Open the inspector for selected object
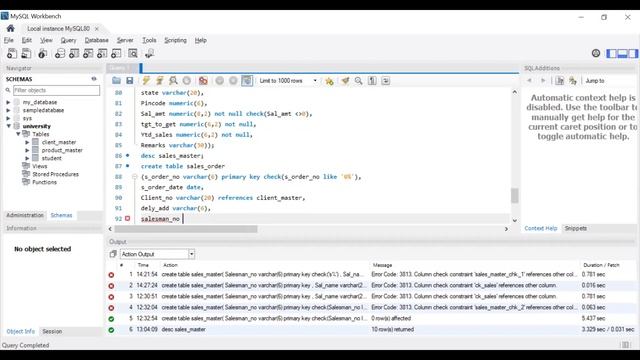The width and height of the screenshot is (640, 360). tap(42, 53)
